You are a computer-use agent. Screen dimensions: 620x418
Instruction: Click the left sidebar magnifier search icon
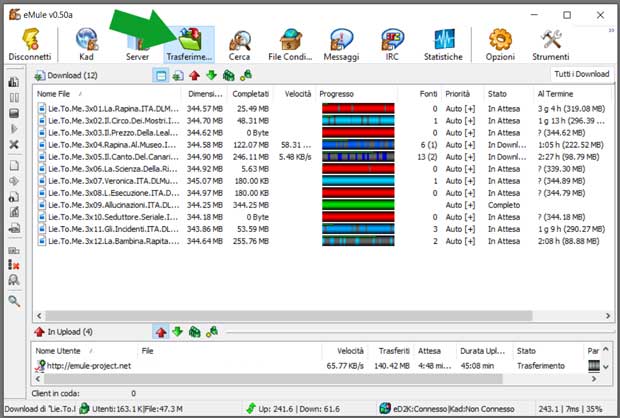(x=14, y=301)
